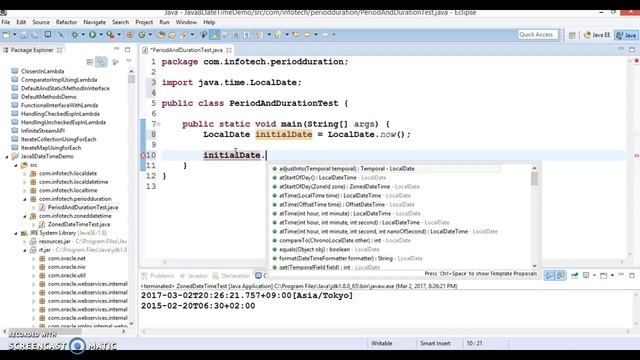Viewport: 640px width, 360px height.
Task: Click the Run External Tools icon
Action: pos(110,35)
